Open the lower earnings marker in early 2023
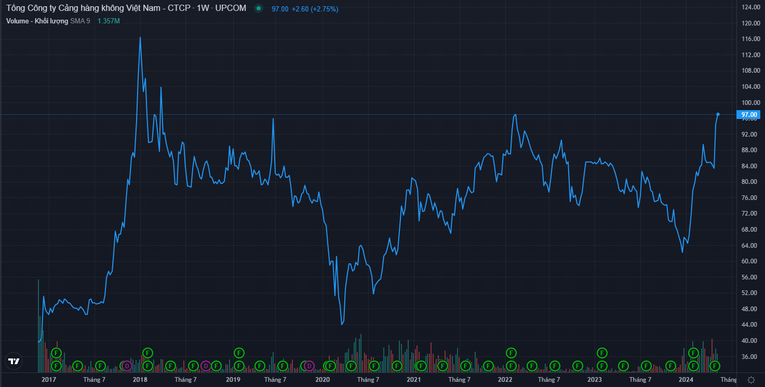765x387 pixels. (x=602, y=366)
